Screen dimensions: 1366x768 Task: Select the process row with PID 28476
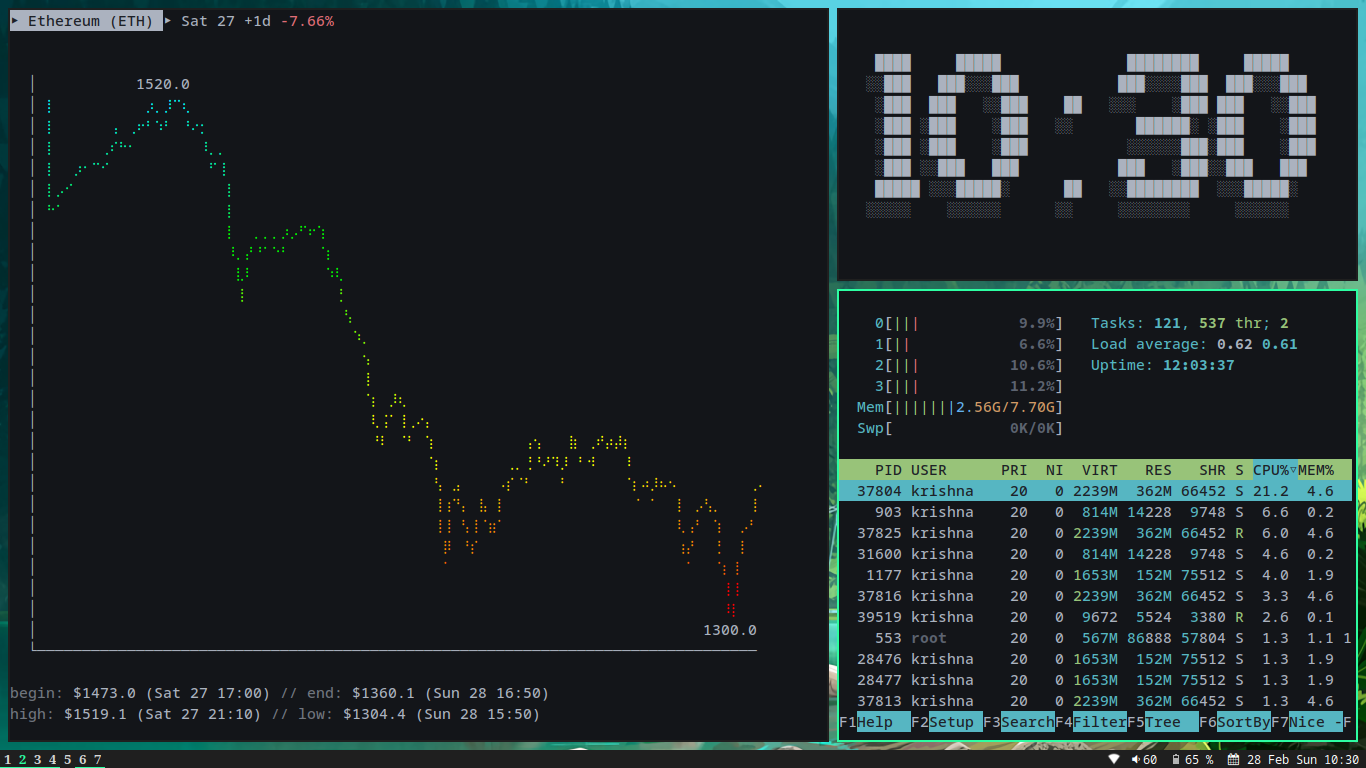[x=1095, y=659]
